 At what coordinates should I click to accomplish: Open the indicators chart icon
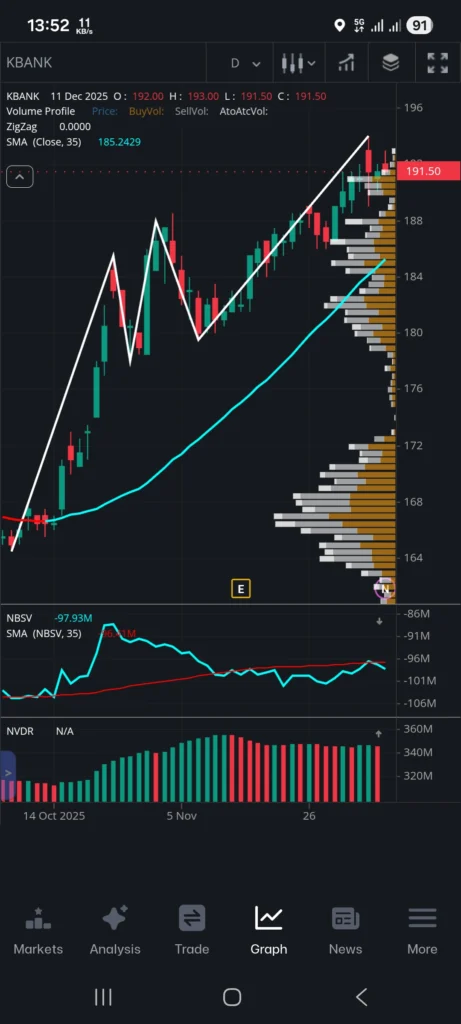346,63
